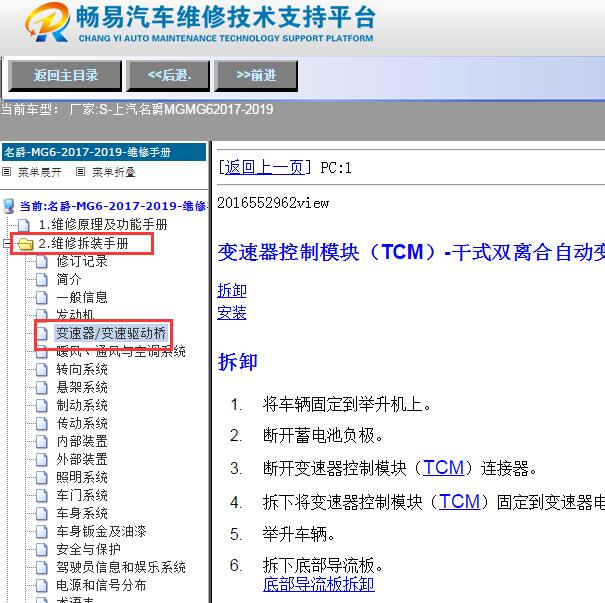
Task: Click page icon next to 电源和信号分布
Action: [42, 586]
